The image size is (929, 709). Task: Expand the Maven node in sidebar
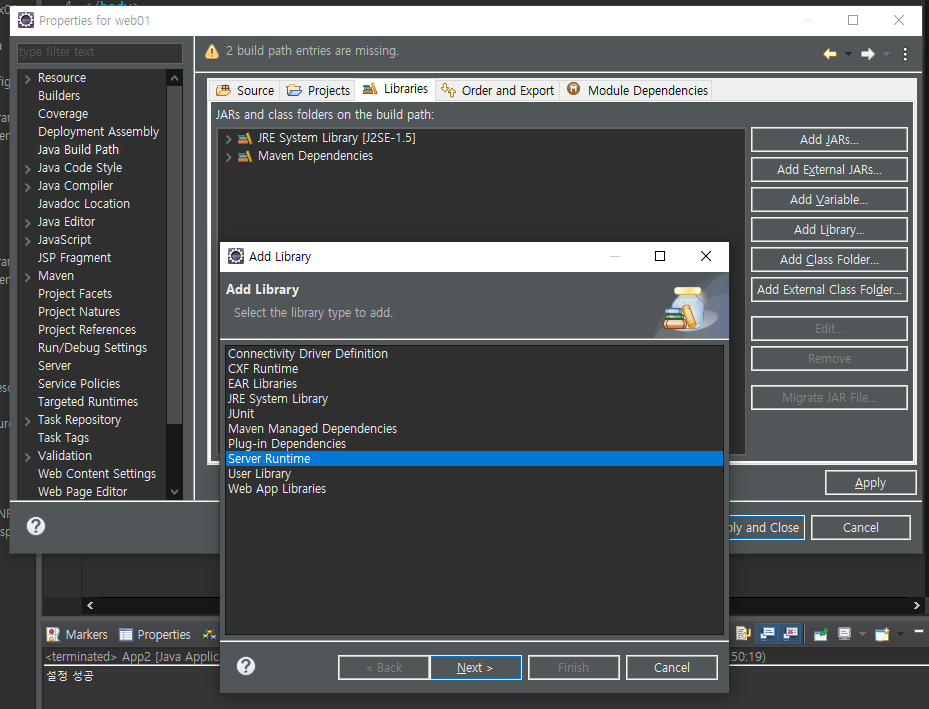[28, 277]
